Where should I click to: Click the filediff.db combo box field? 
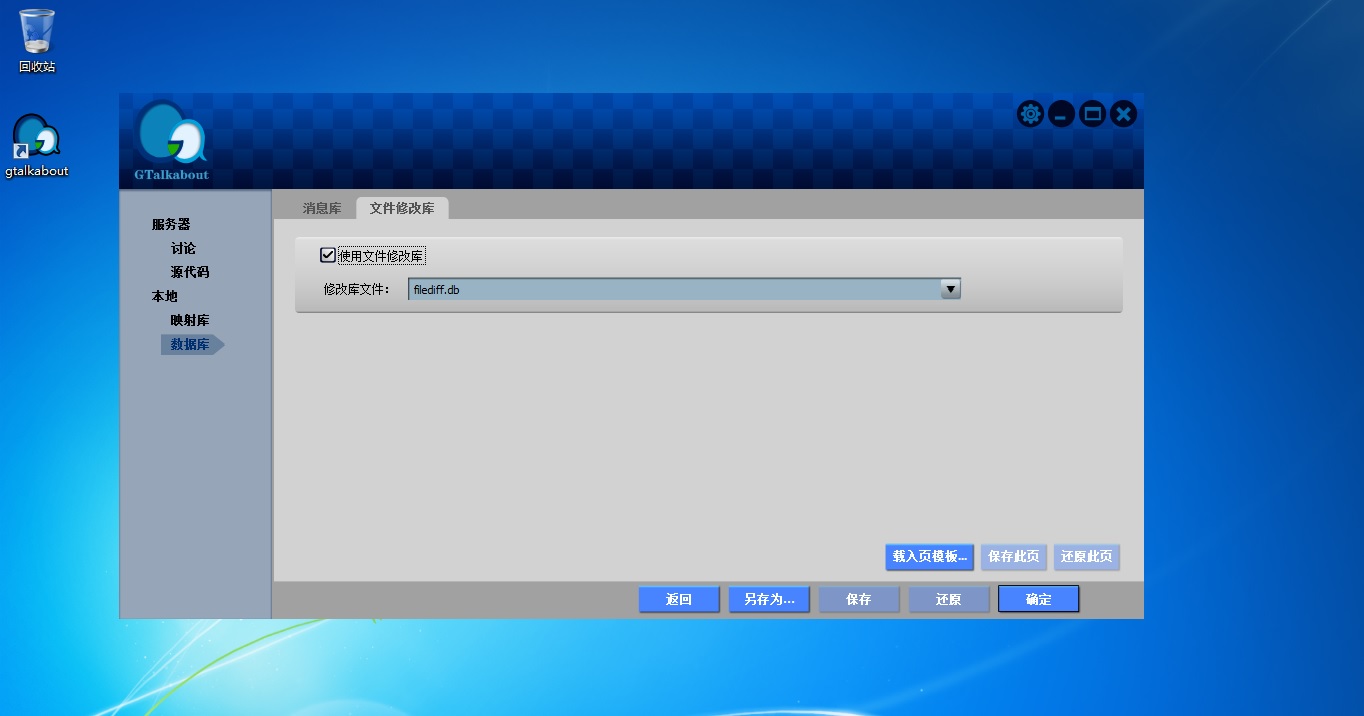(684, 289)
